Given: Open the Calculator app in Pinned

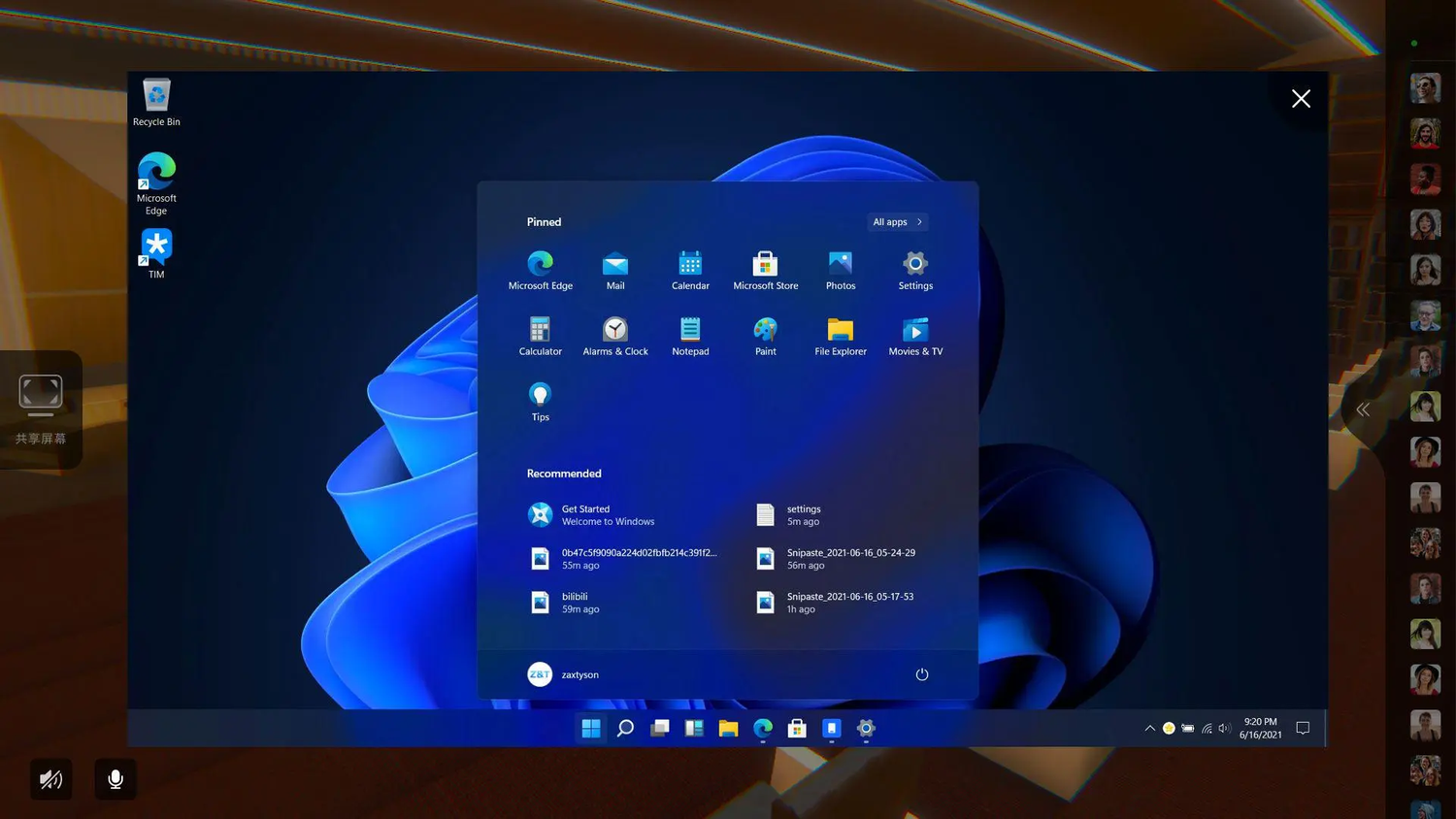Looking at the screenshot, I should [540, 336].
